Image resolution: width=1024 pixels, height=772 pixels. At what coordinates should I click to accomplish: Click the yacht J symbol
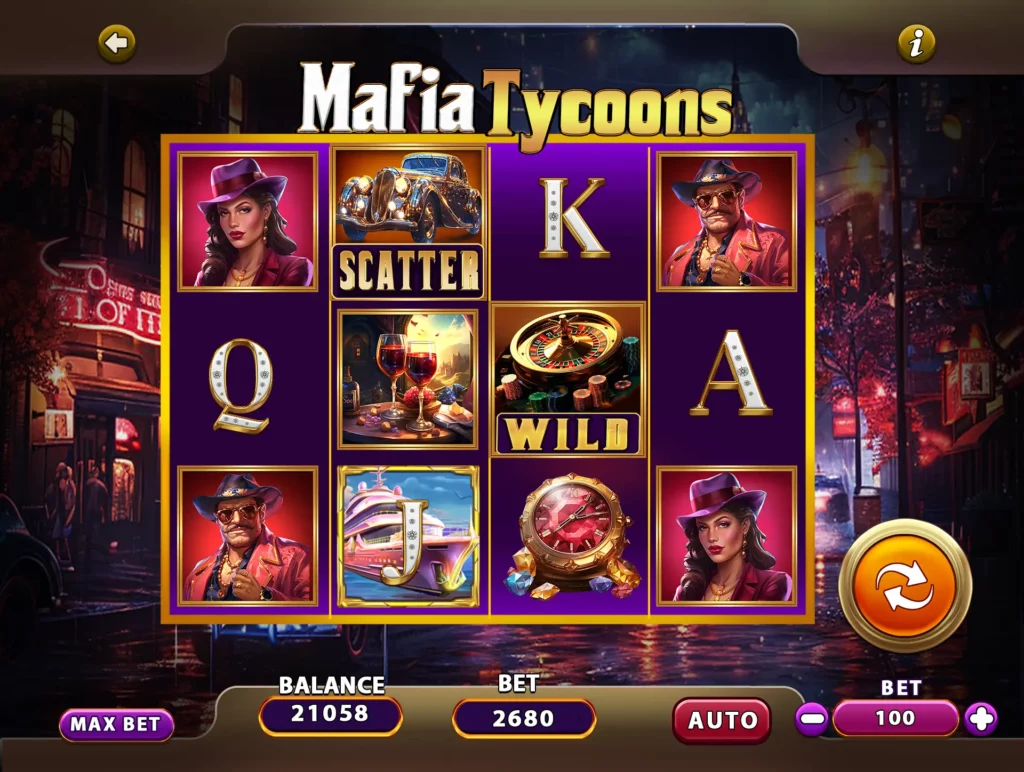(408, 536)
